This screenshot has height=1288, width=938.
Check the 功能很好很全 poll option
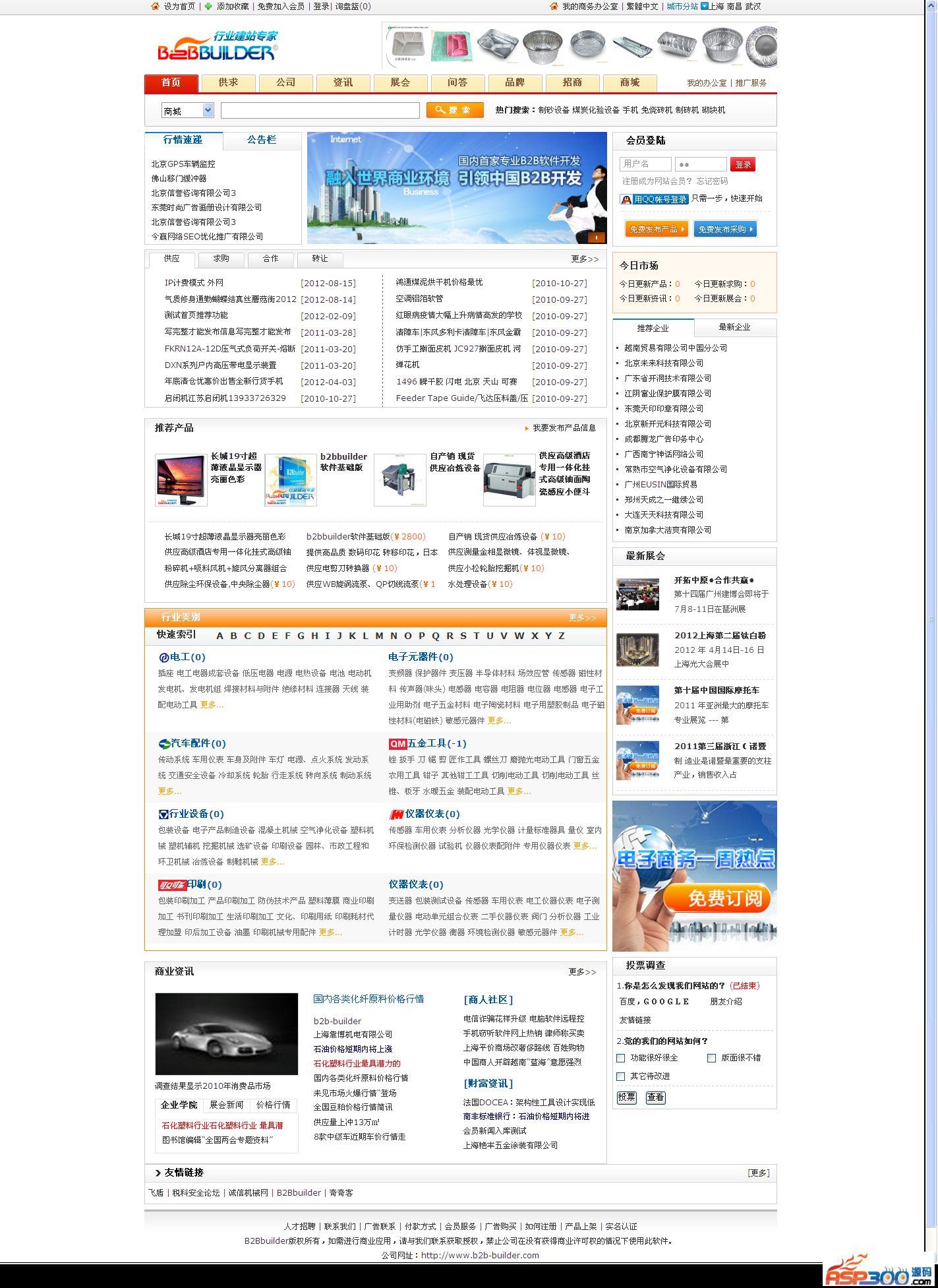click(620, 1058)
